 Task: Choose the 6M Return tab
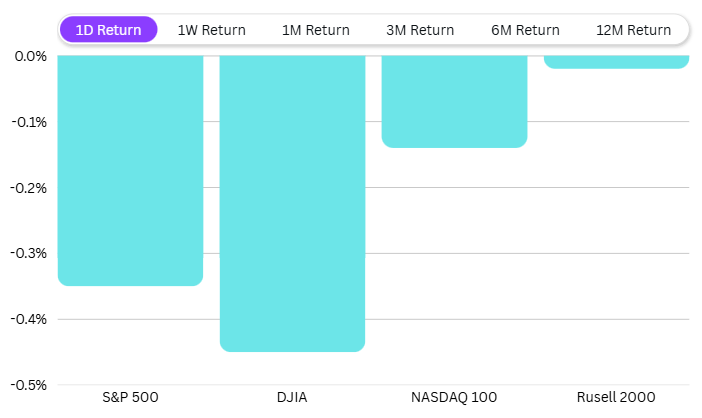[x=525, y=30]
